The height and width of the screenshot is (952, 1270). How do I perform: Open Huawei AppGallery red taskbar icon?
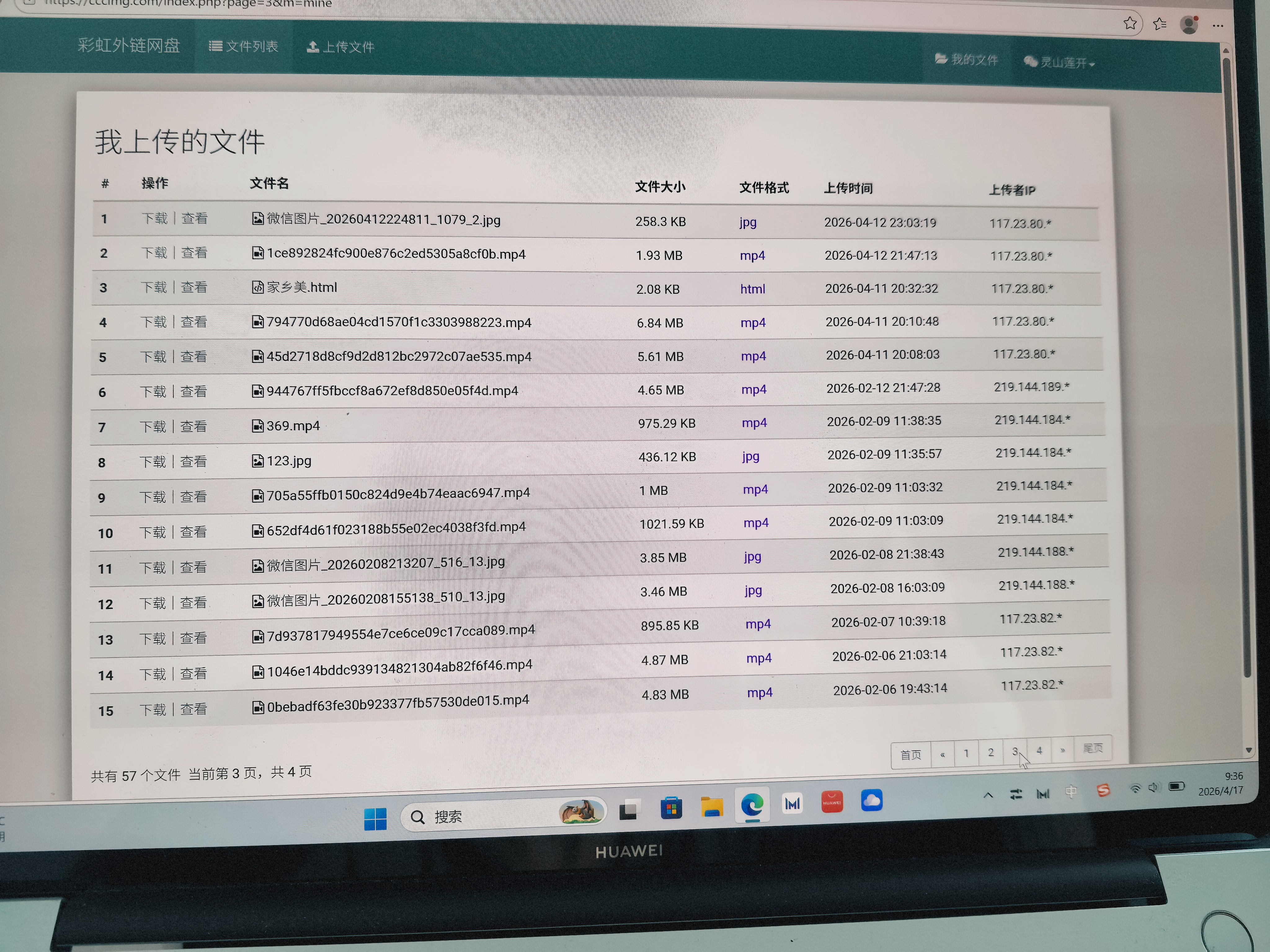(832, 802)
